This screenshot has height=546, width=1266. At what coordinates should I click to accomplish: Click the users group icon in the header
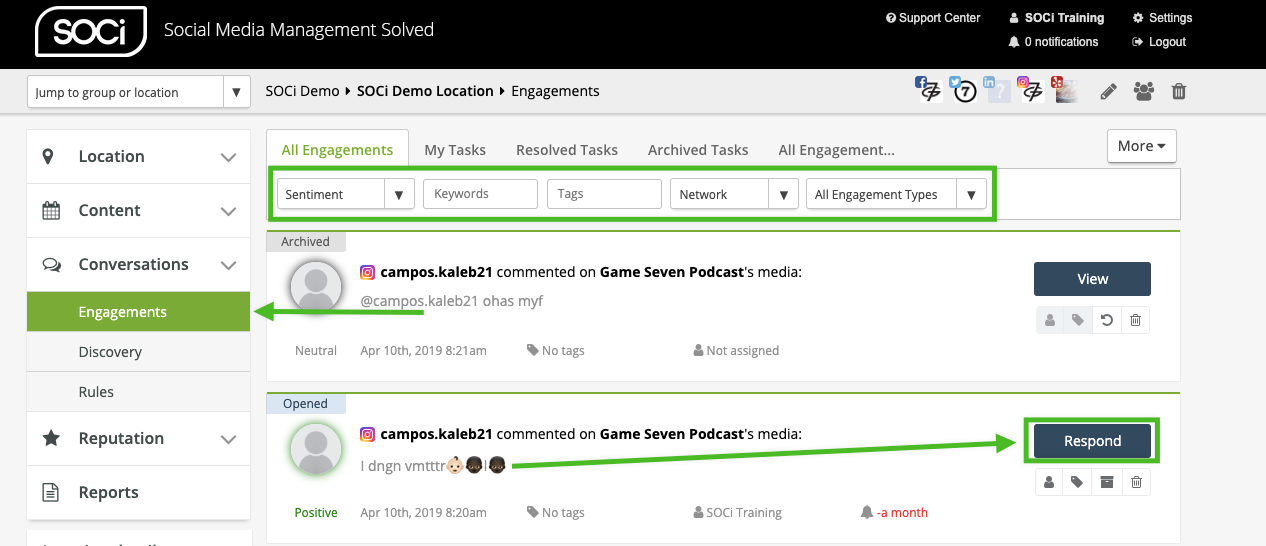pos(1144,92)
